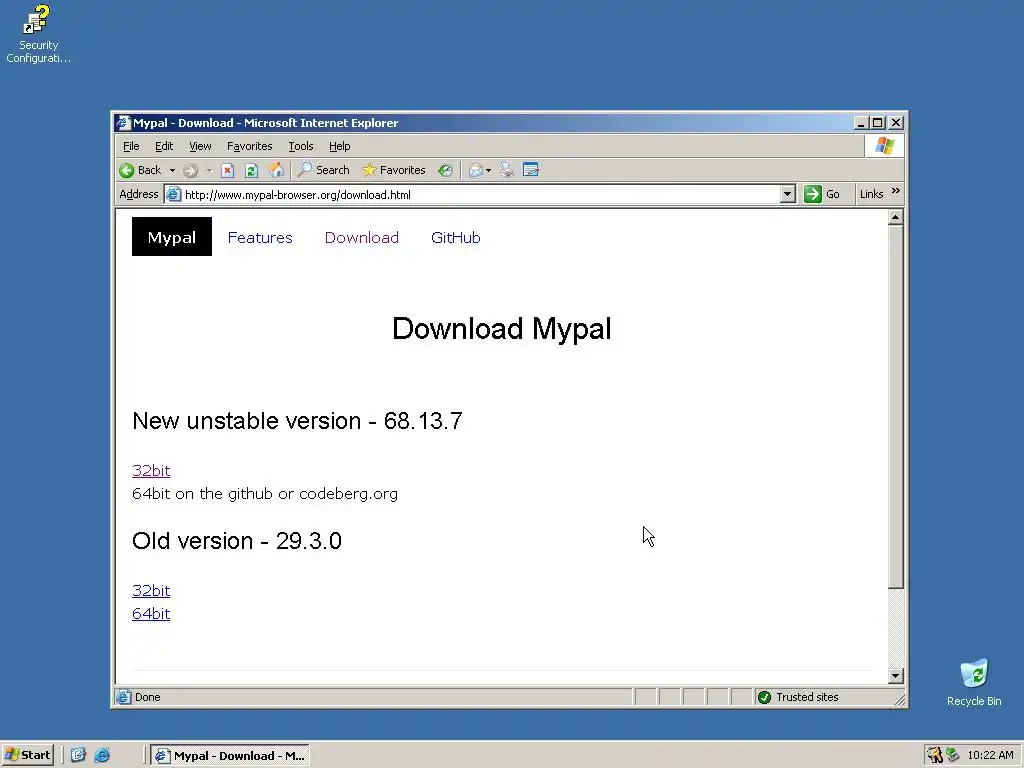Go to the Home page icon
Image resolution: width=1024 pixels, height=768 pixels.
pyautogui.click(x=276, y=170)
